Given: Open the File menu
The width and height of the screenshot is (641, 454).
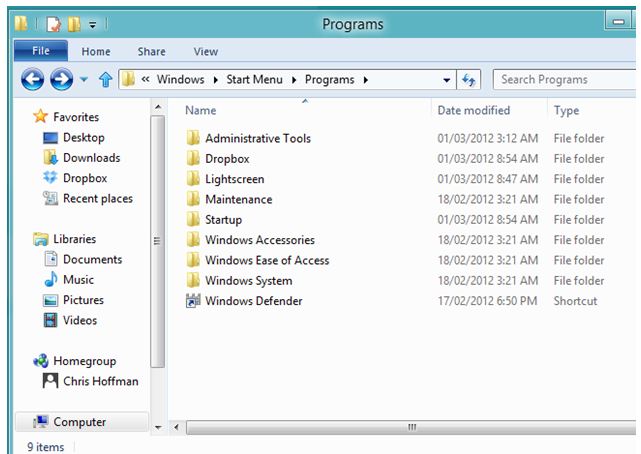Looking at the screenshot, I should pyautogui.click(x=41, y=51).
